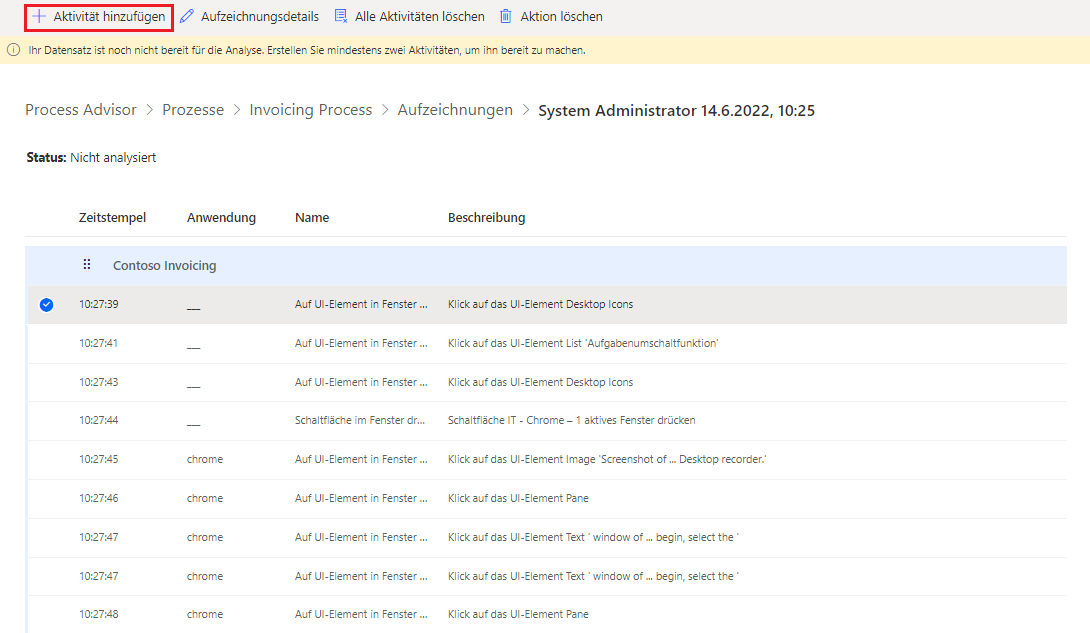Navigate to Invoicing Process breadcrumb
This screenshot has width=1090, height=633.
[x=310, y=110]
